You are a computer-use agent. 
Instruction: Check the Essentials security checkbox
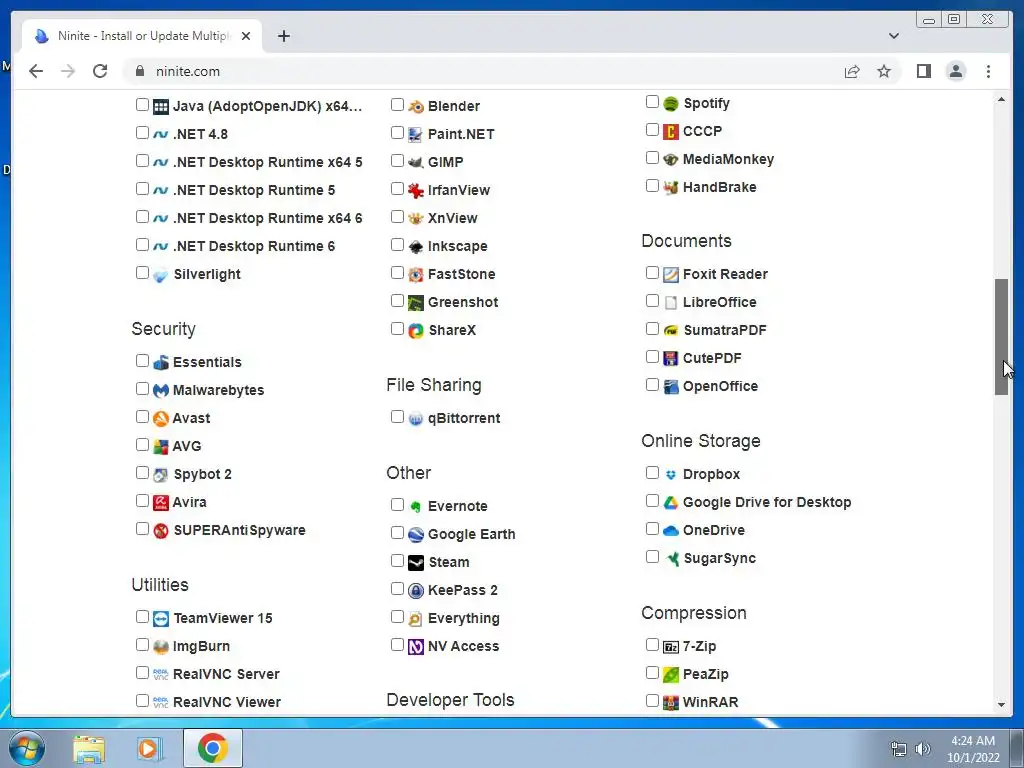142,360
